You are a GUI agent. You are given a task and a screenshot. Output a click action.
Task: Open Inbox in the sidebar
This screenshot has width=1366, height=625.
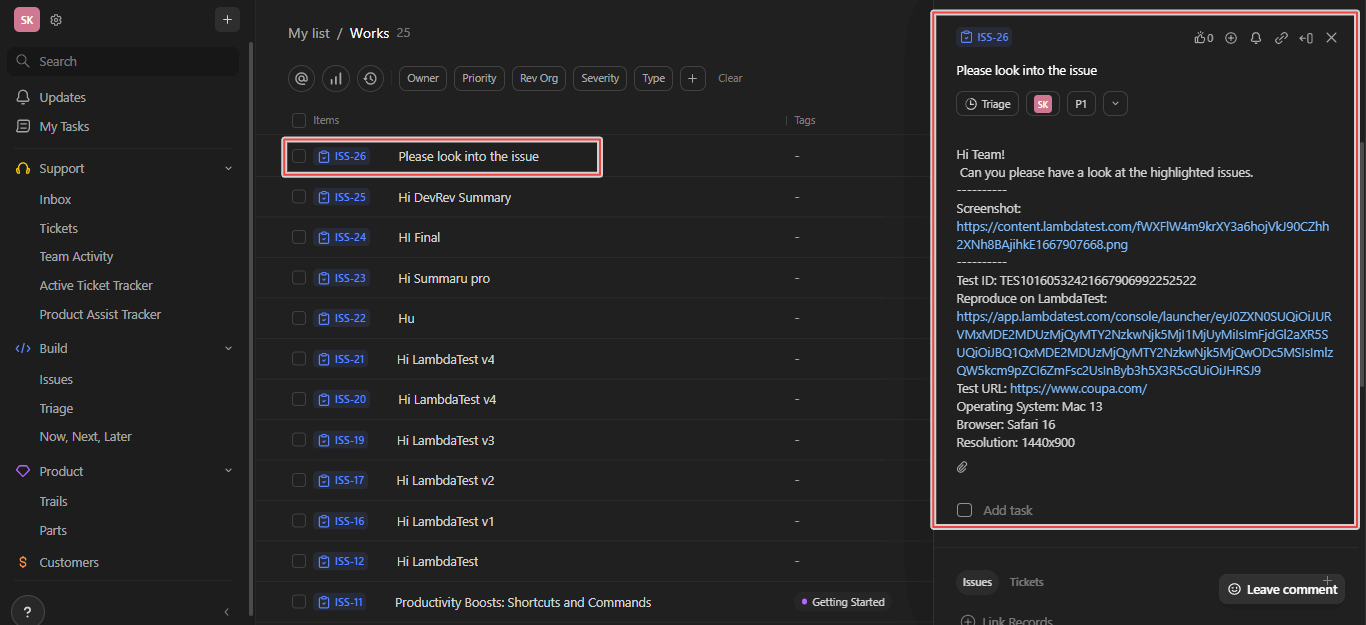55,199
